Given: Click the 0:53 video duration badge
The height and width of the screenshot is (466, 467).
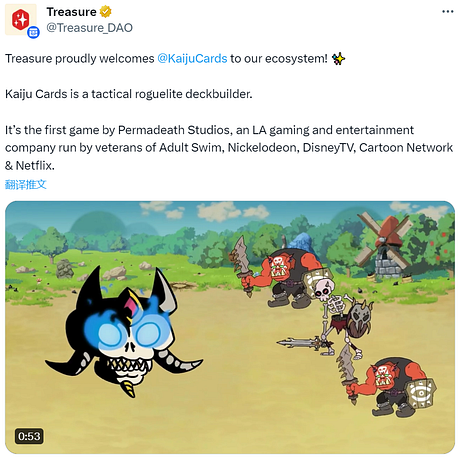Looking at the screenshot, I should click(29, 436).
